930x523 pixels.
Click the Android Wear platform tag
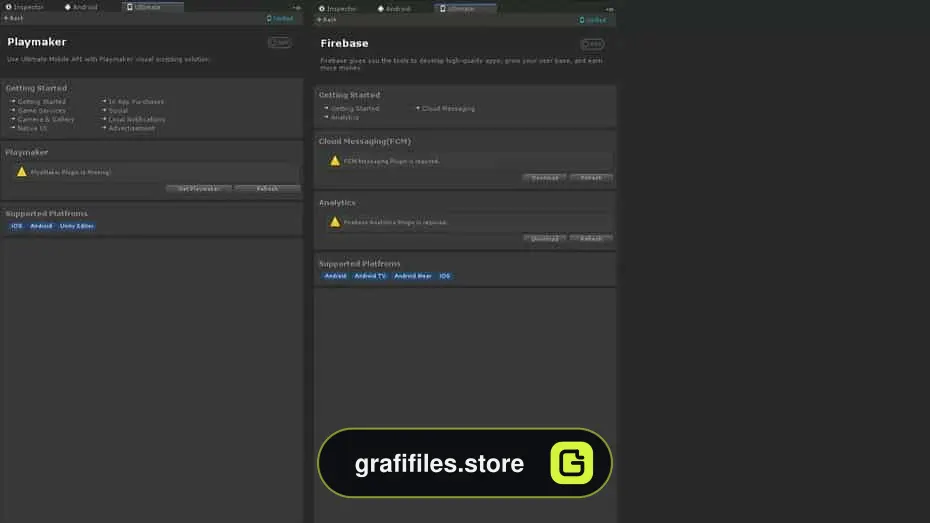pyautogui.click(x=413, y=276)
